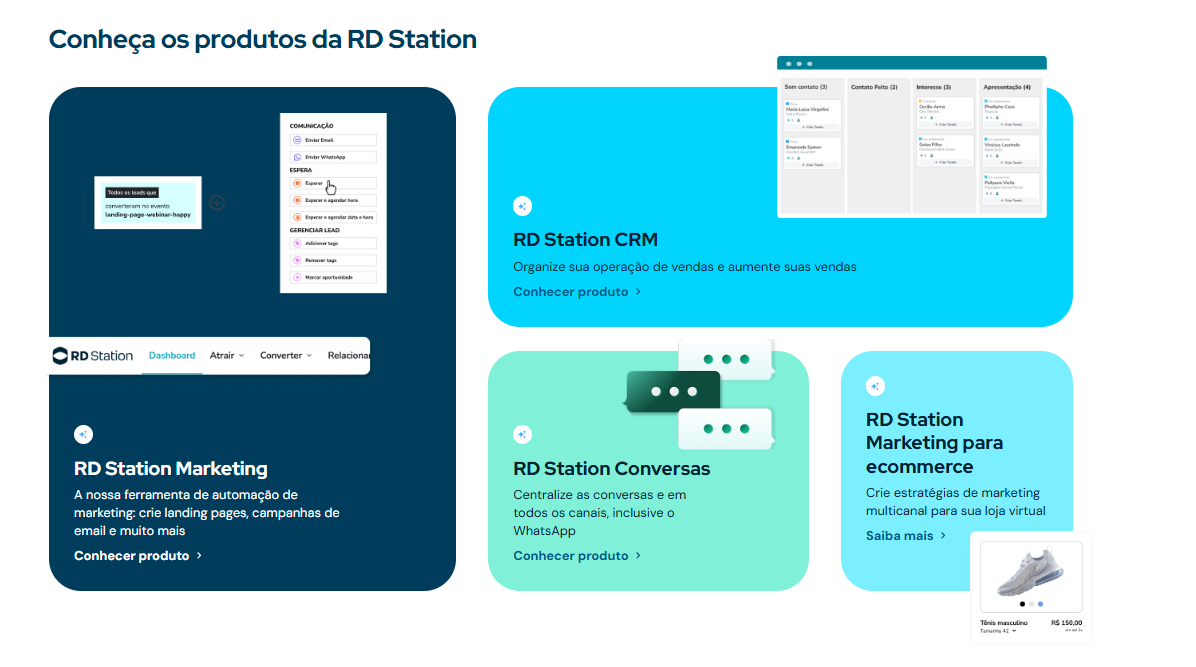This screenshot has height=667, width=1196.
Task: Click the Conheça os produtos da RD Station heading
Action: coord(262,39)
